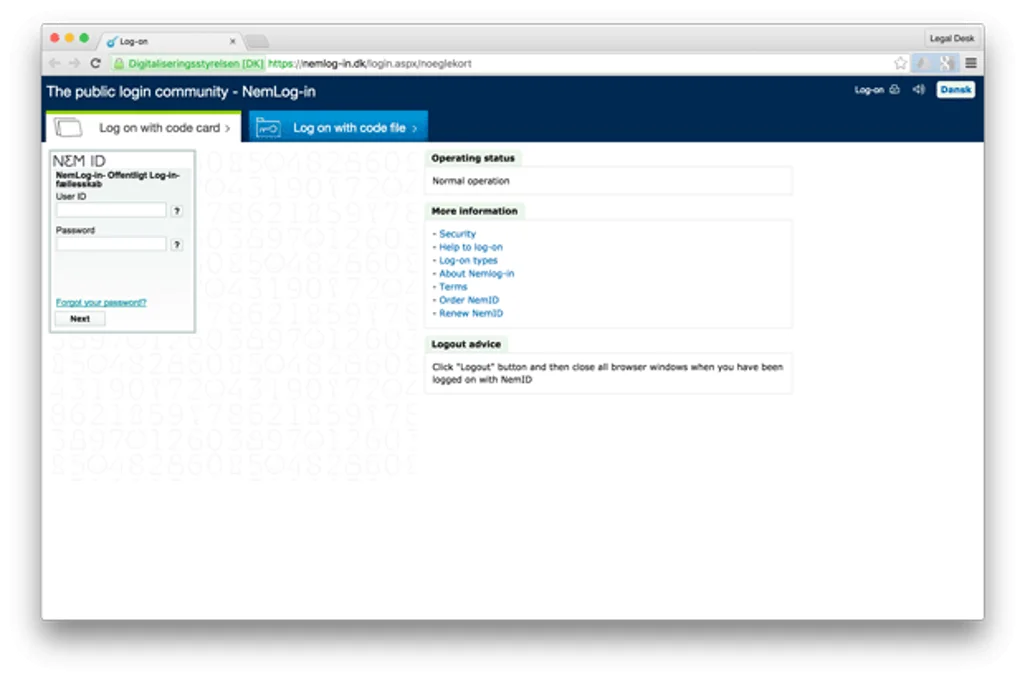The height and width of the screenshot is (679, 1024).
Task: Select the Log on with code file tab
Action: pyautogui.click(x=338, y=127)
